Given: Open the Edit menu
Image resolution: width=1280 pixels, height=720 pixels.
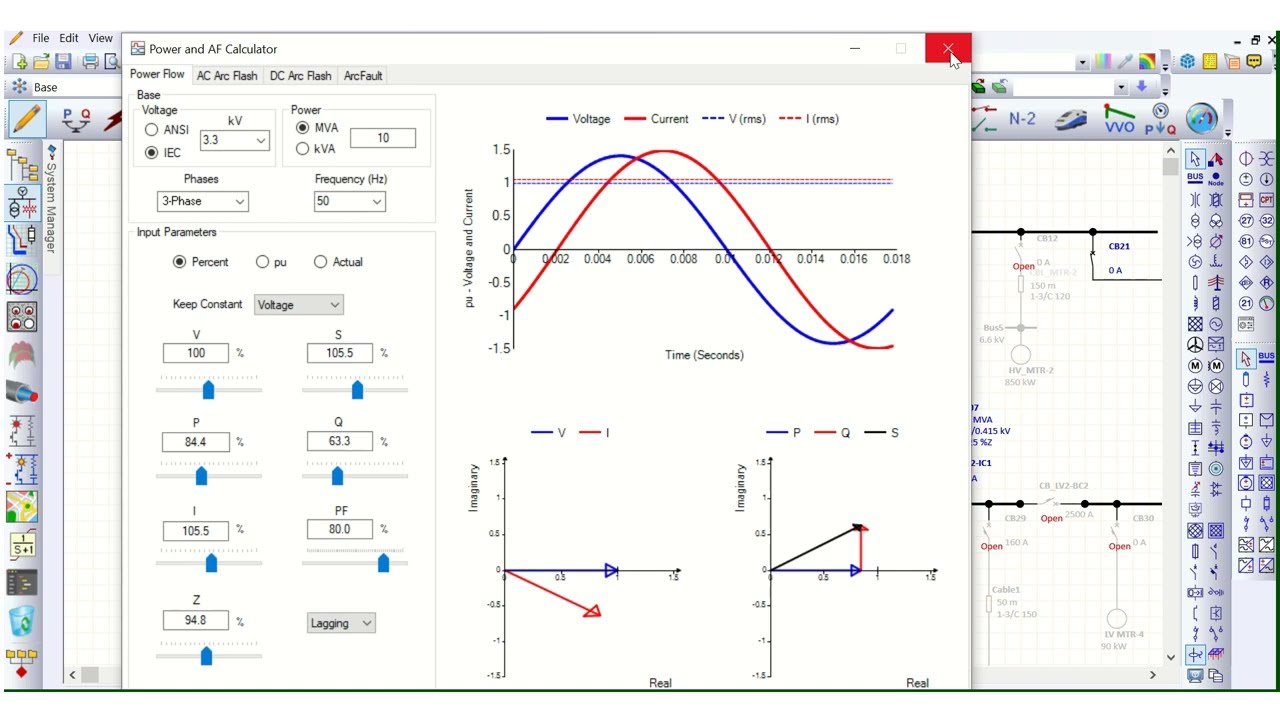Looking at the screenshot, I should tap(68, 38).
